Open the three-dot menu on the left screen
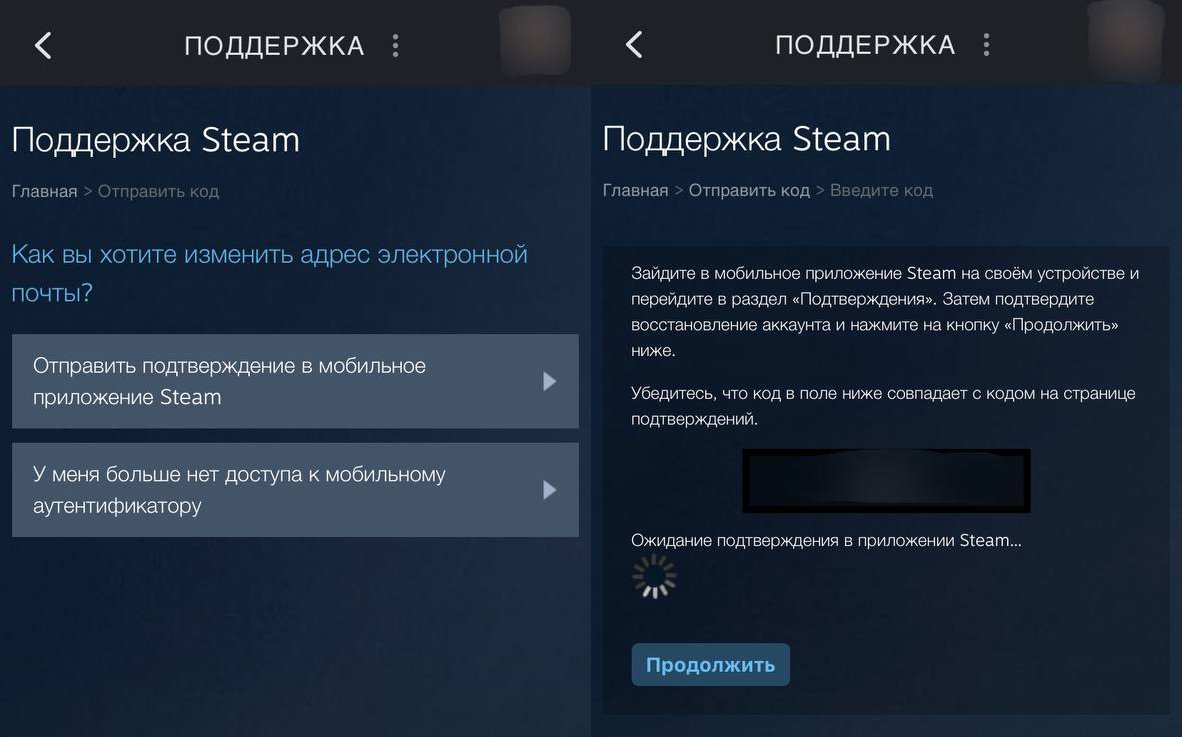This screenshot has width=1182, height=737. [396, 45]
